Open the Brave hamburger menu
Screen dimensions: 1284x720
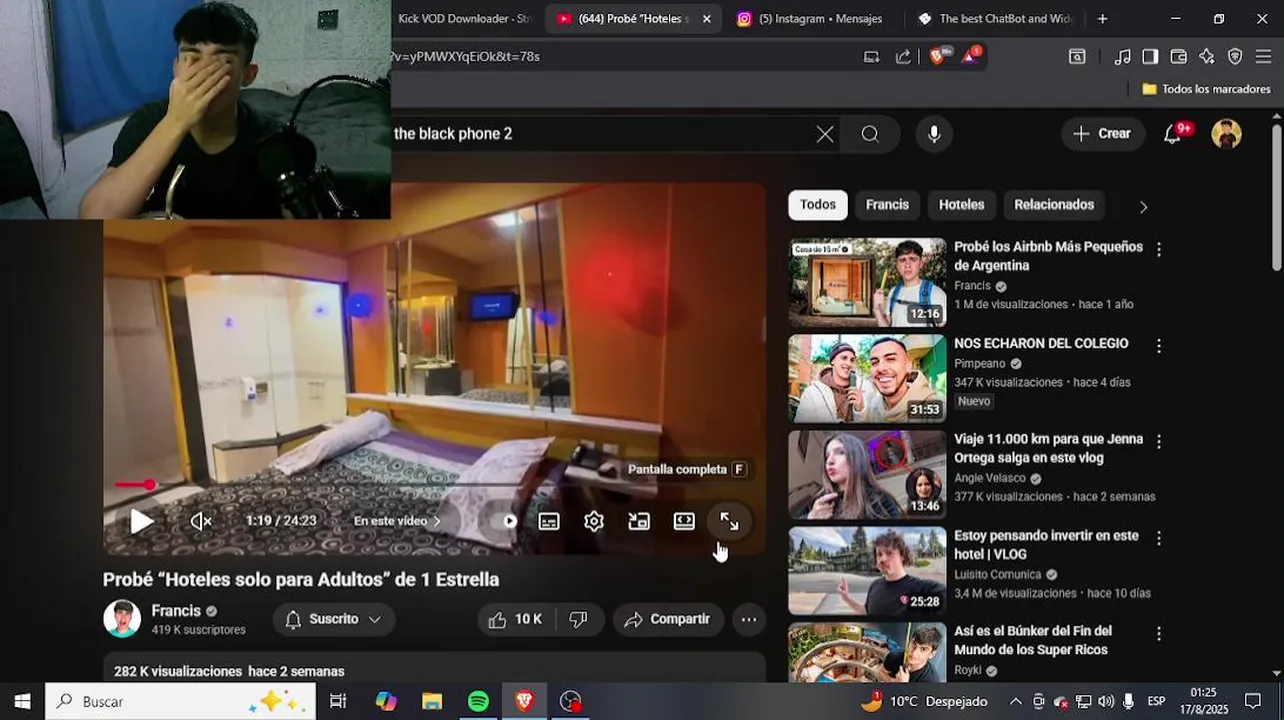[x=1265, y=57]
